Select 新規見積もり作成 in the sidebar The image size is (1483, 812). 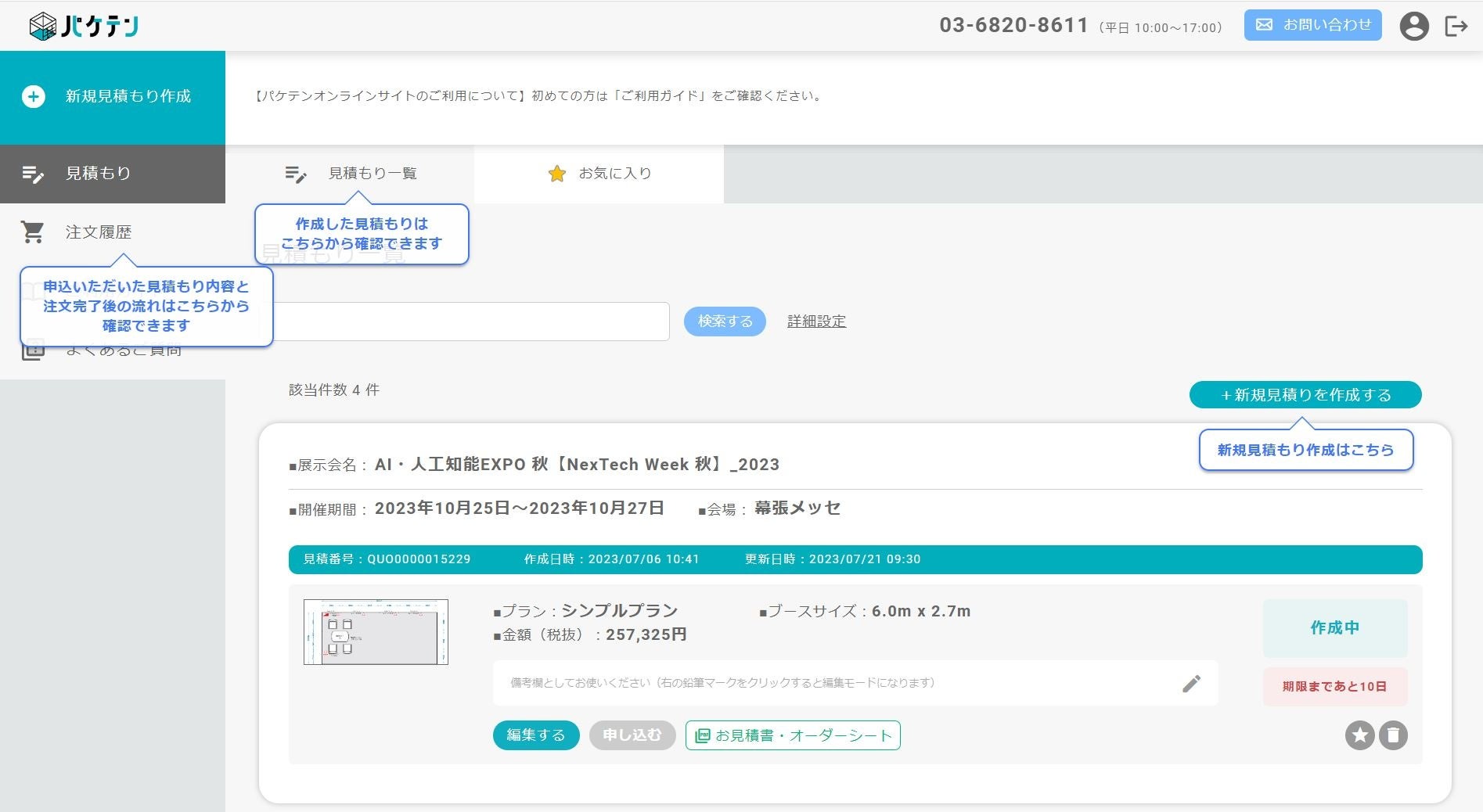click(113, 97)
